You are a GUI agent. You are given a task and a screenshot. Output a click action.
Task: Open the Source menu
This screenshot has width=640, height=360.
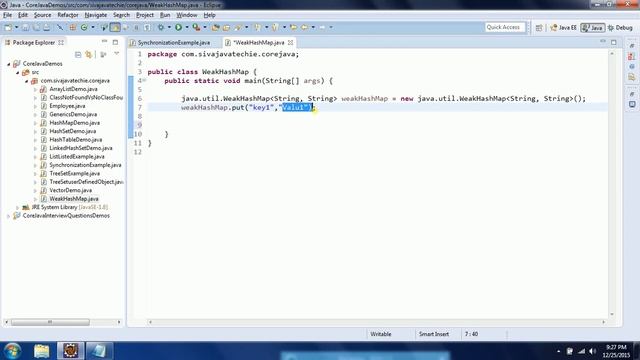[x=42, y=15]
